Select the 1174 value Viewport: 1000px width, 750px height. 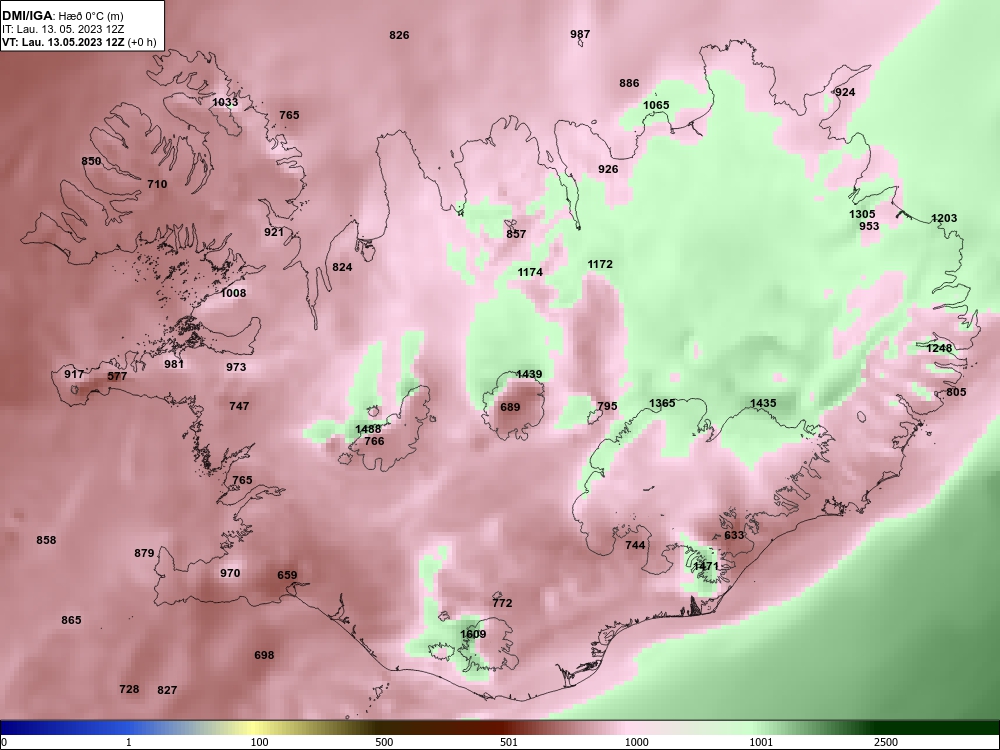(x=530, y=272)
